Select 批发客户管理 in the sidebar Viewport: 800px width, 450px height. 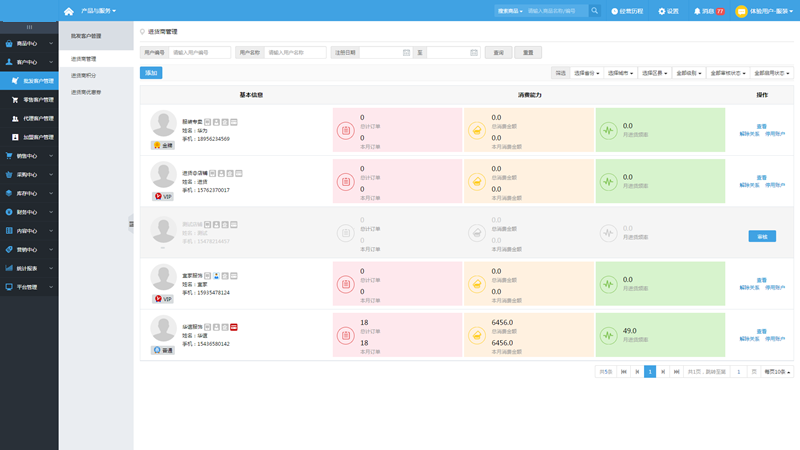29,81
